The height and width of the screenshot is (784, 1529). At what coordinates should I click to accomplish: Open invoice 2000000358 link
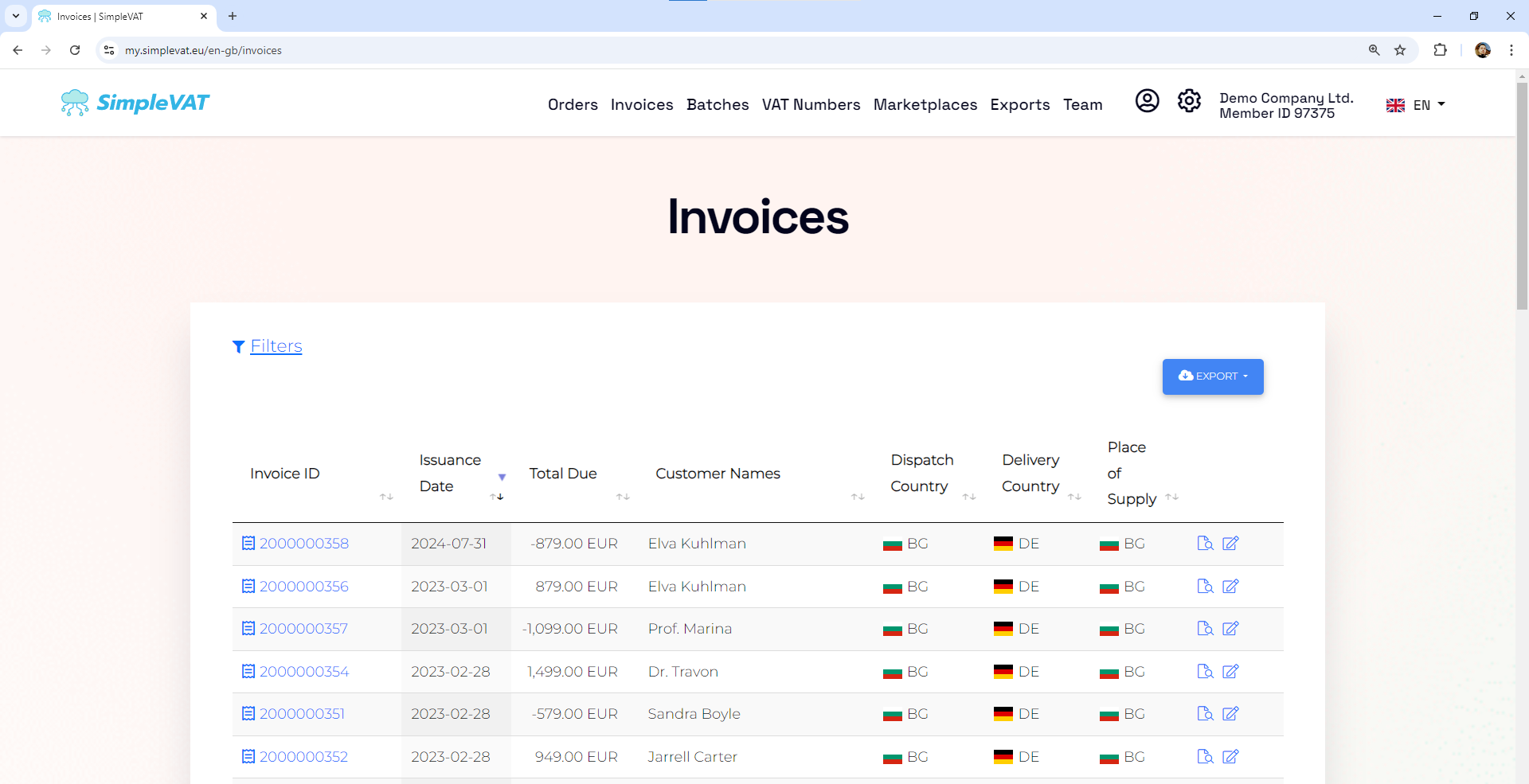point(304,544)
